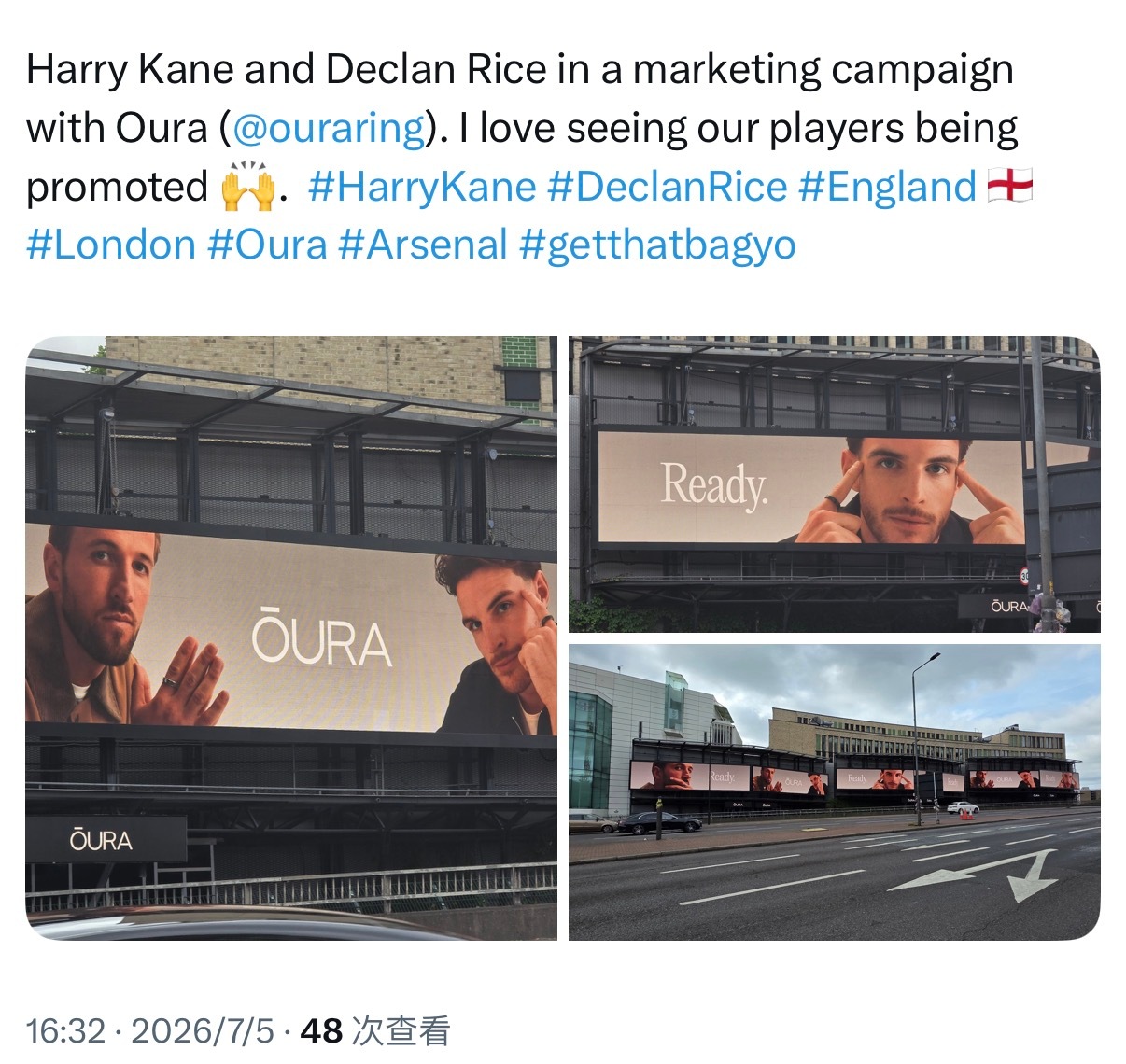Open the #getthatbagyo hashtag
Viewport: 1126px width, 1064px height.
tap(657, 245)
